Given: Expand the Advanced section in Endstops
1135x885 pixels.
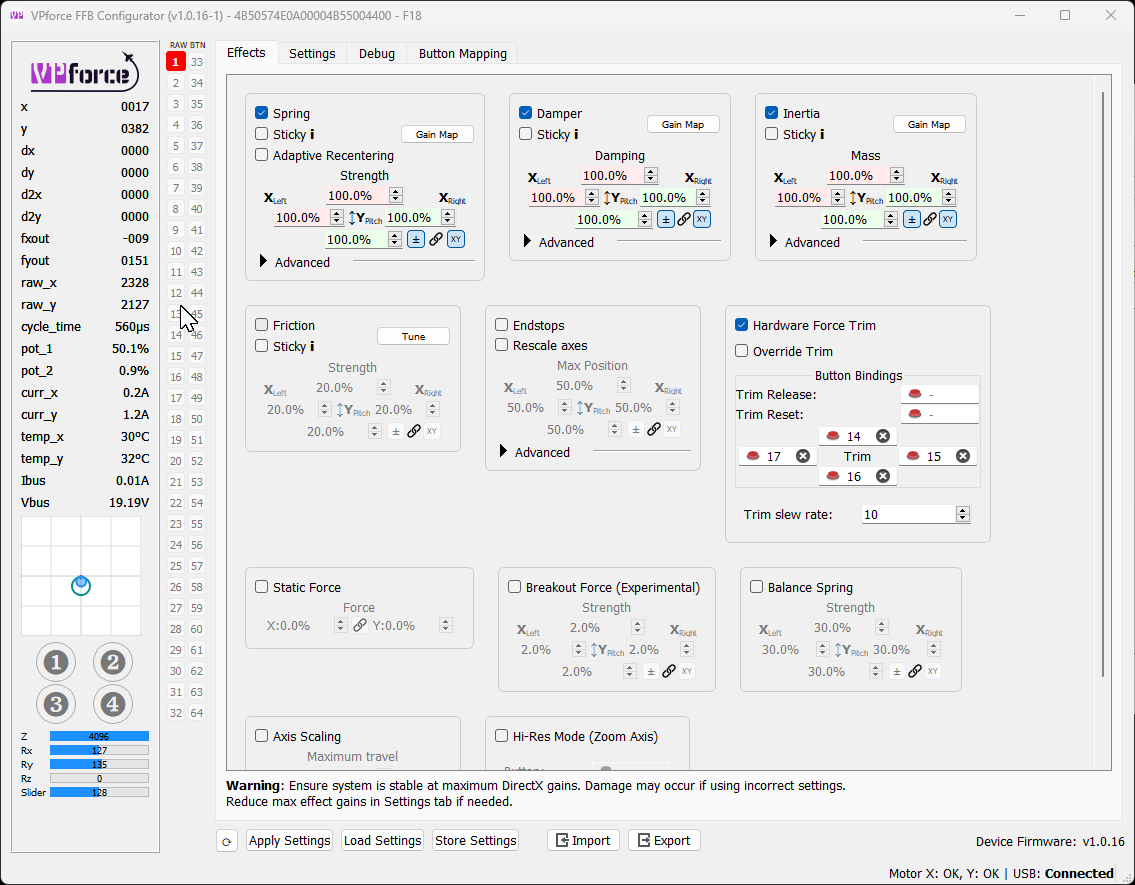Looking at the screenshot, I should (503, 451).
